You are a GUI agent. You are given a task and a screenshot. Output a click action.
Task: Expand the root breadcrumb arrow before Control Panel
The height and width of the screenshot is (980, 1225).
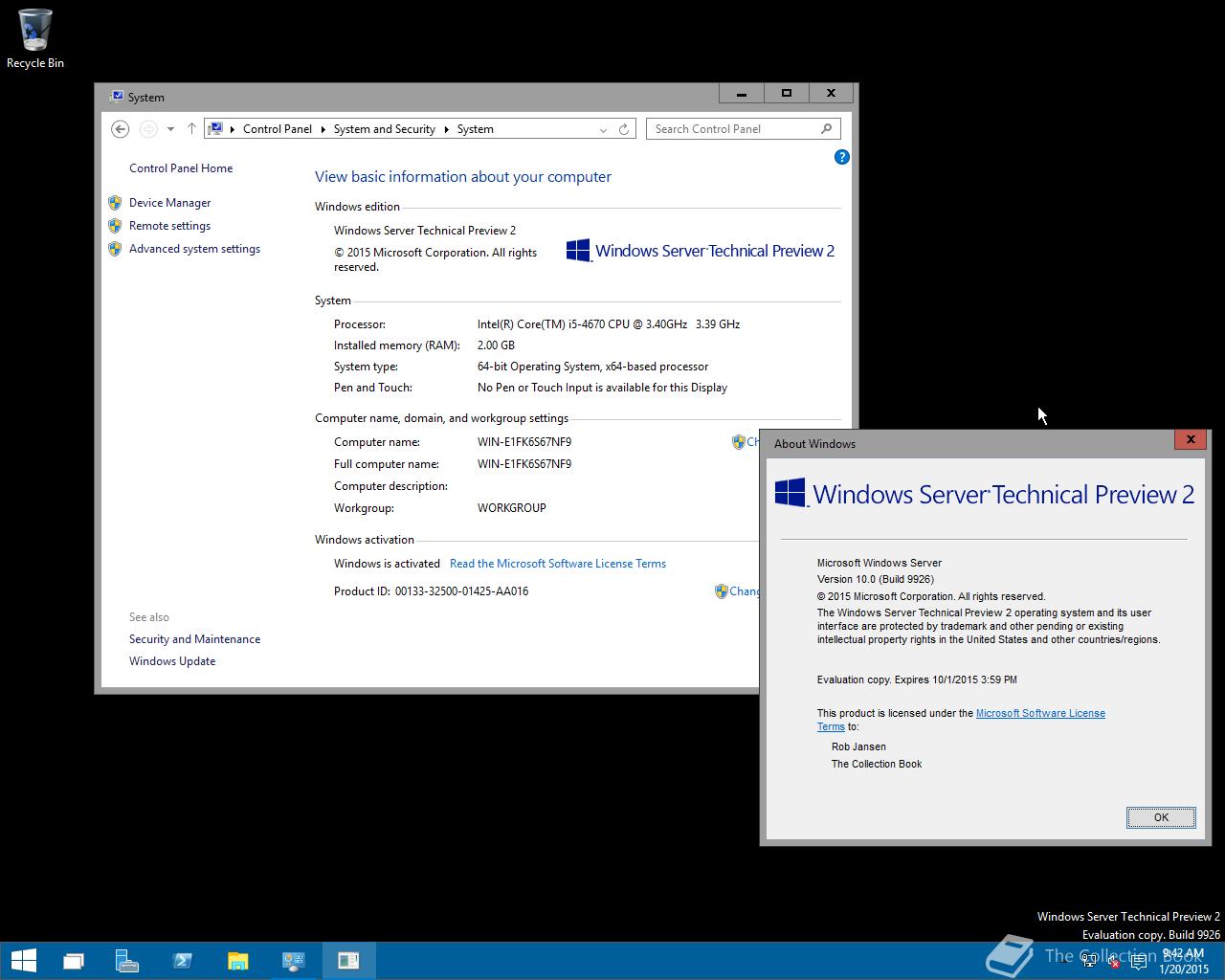(x=233, y=129)
